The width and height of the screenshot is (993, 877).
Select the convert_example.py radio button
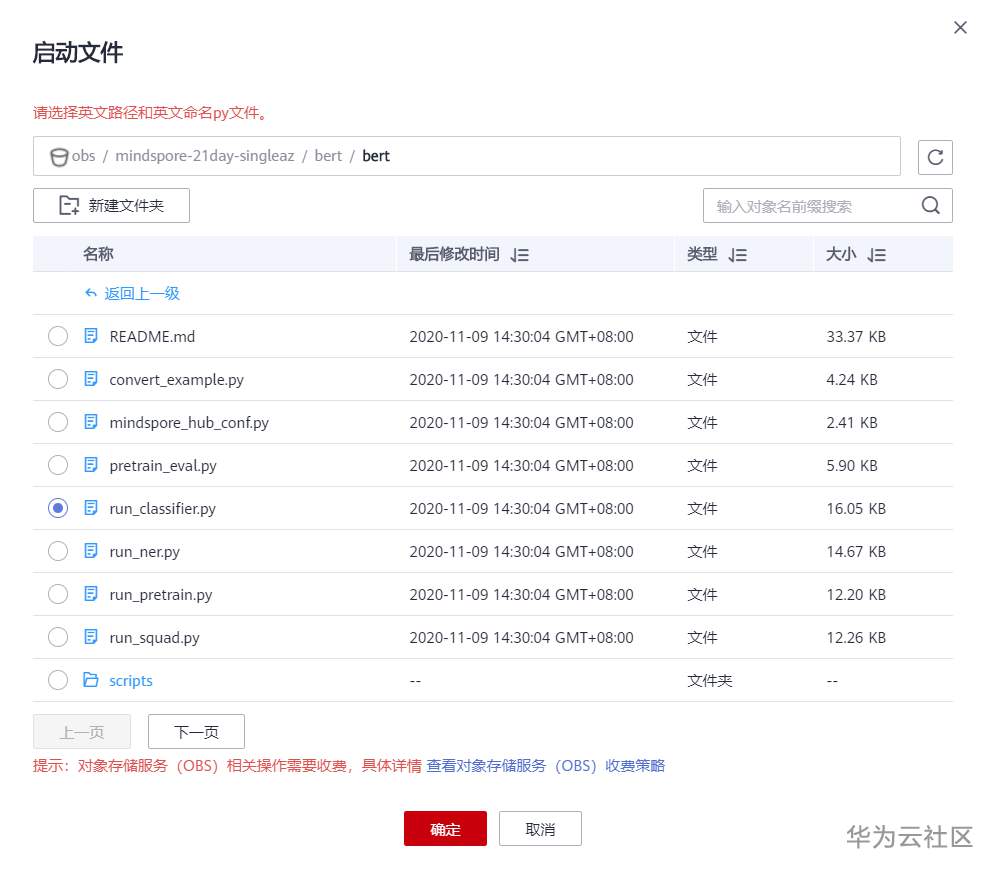coord(58,379)
